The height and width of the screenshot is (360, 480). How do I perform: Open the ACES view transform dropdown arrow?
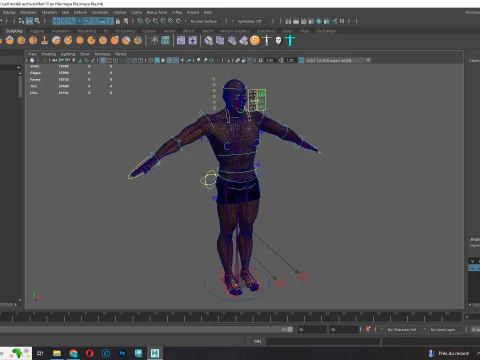pyautogui.click(x=368, y=60)
